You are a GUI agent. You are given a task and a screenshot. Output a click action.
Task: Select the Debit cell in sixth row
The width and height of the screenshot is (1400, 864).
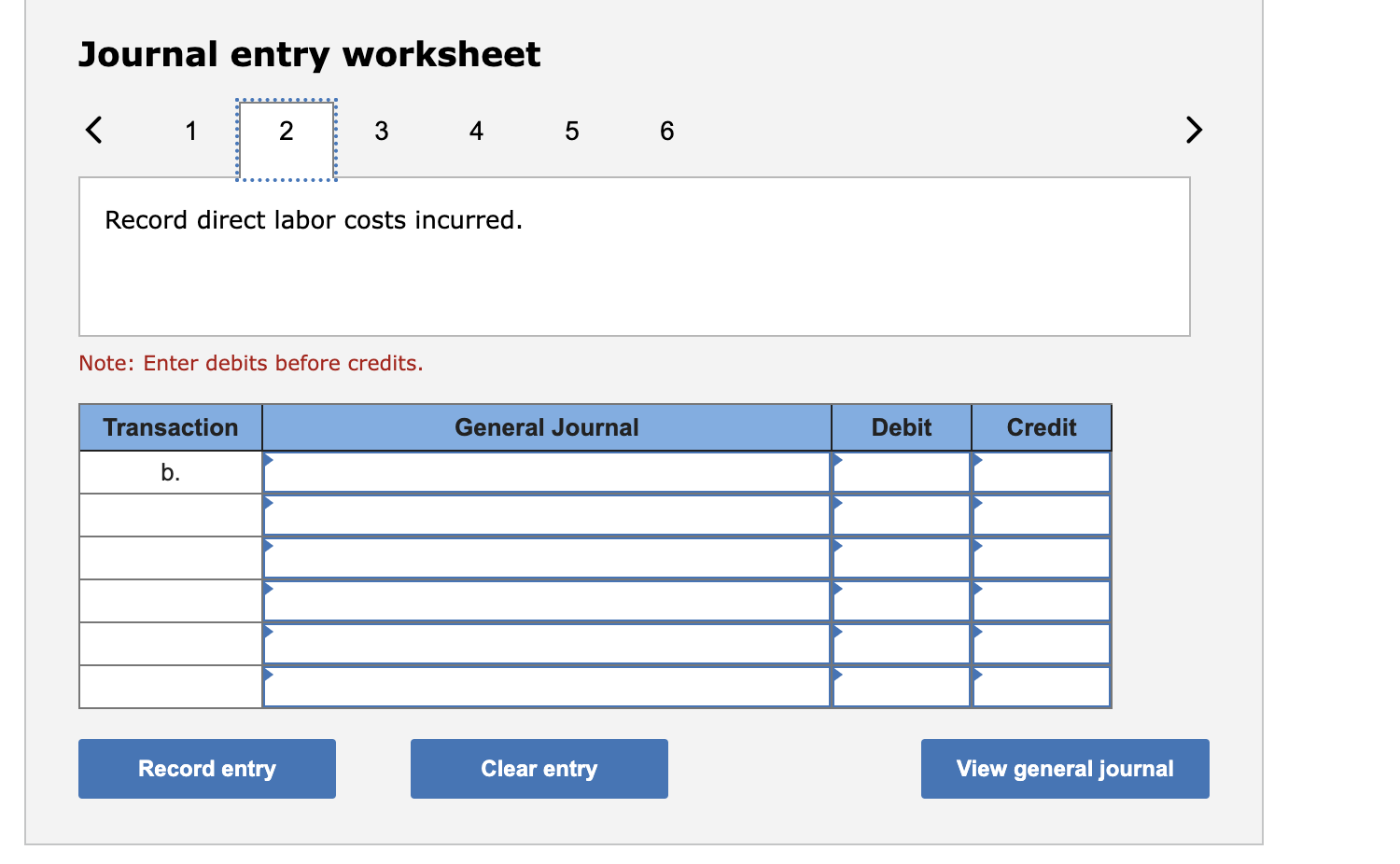coord(902,687)
